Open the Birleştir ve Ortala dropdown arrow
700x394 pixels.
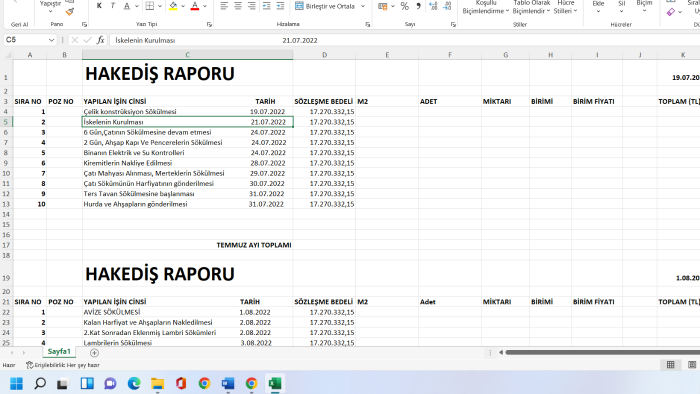363,6
